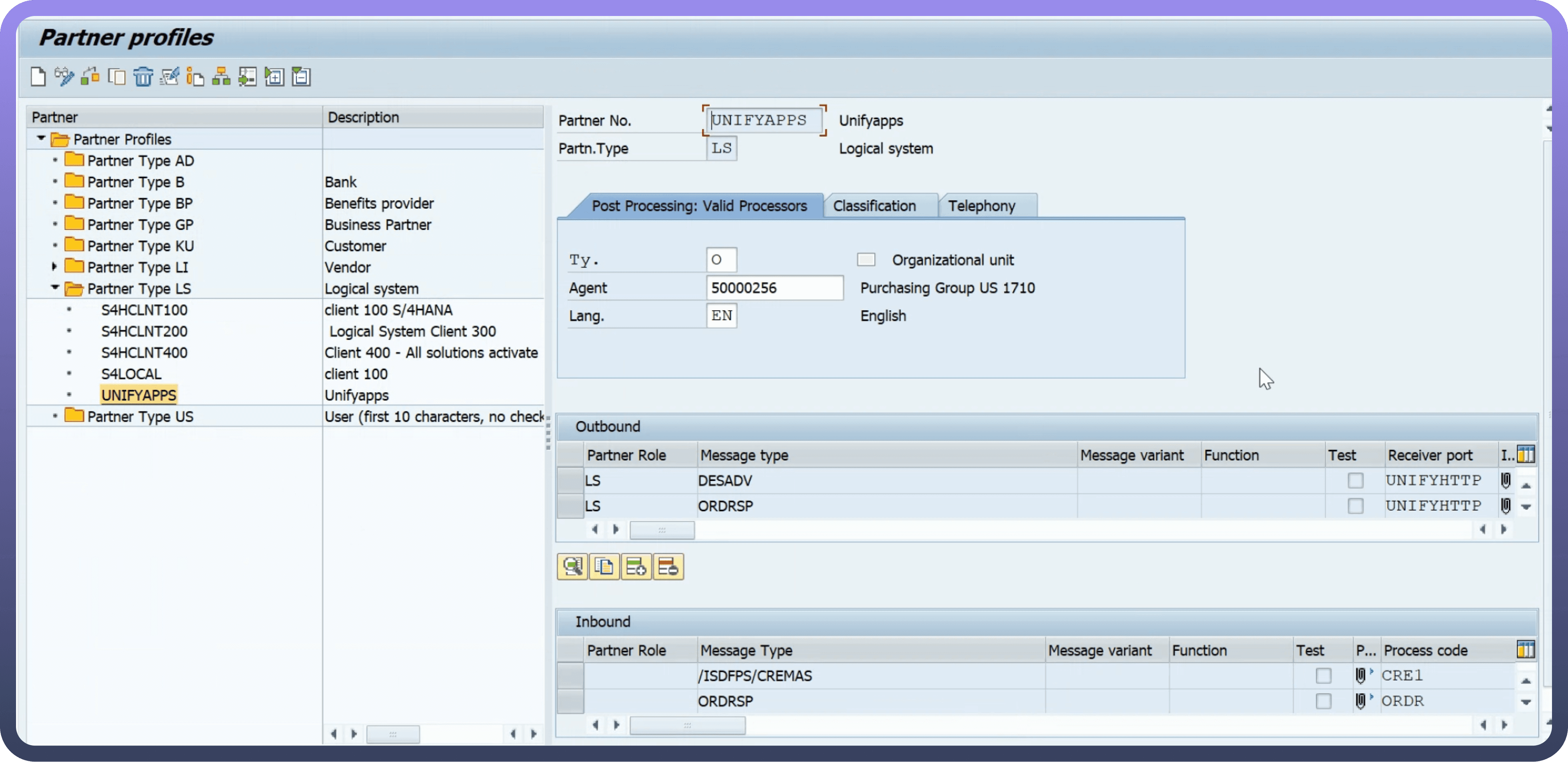Image resolution: width=1568 pixels, height=762 pixels.
Task: Delete outbound parameter with minus icon
Action: [668, 567]
